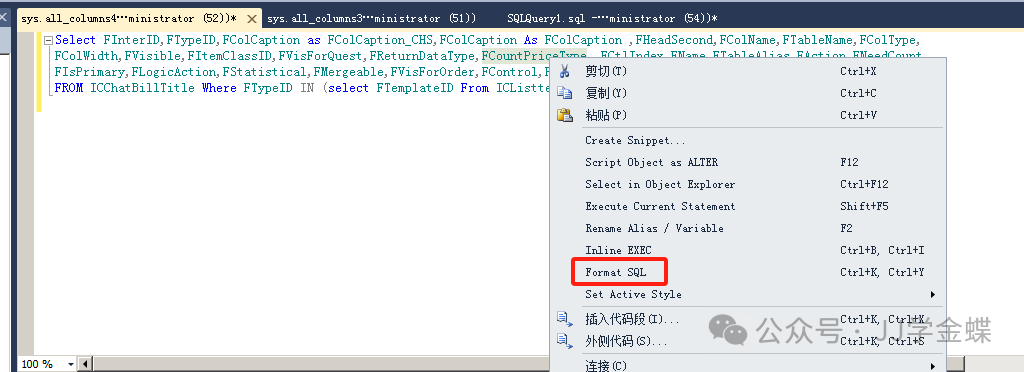Image resolution: width=1024 pixels, height=372 pixels.
Task: Expand the 连接(C) submenu arrow
Action: (x=933, y=365)
